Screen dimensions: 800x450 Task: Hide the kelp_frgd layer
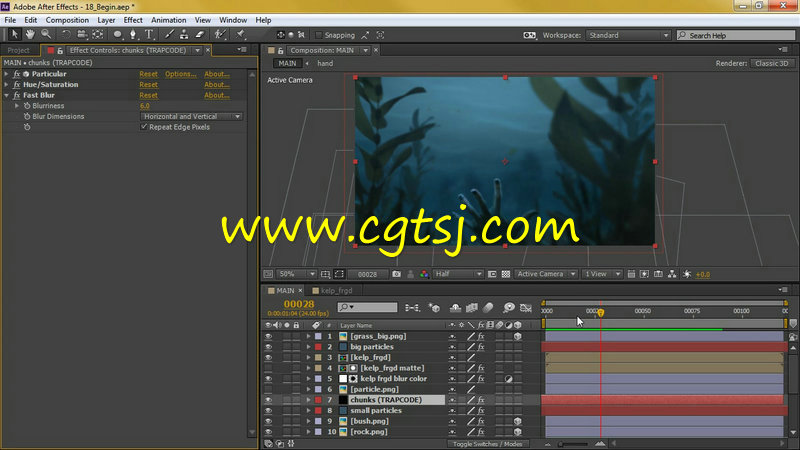point(268,358)
